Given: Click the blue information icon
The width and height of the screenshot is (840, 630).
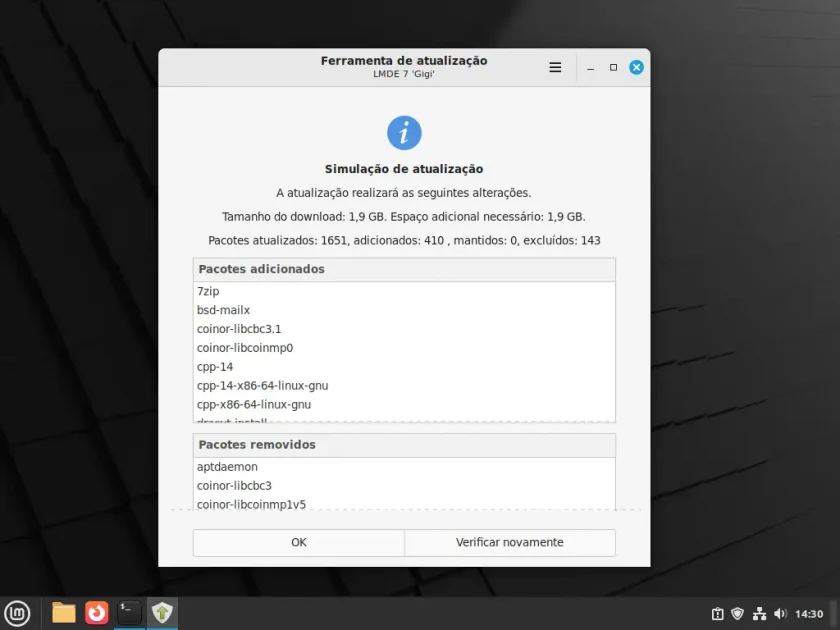Looking at the screenshot, I should [404, 133].
